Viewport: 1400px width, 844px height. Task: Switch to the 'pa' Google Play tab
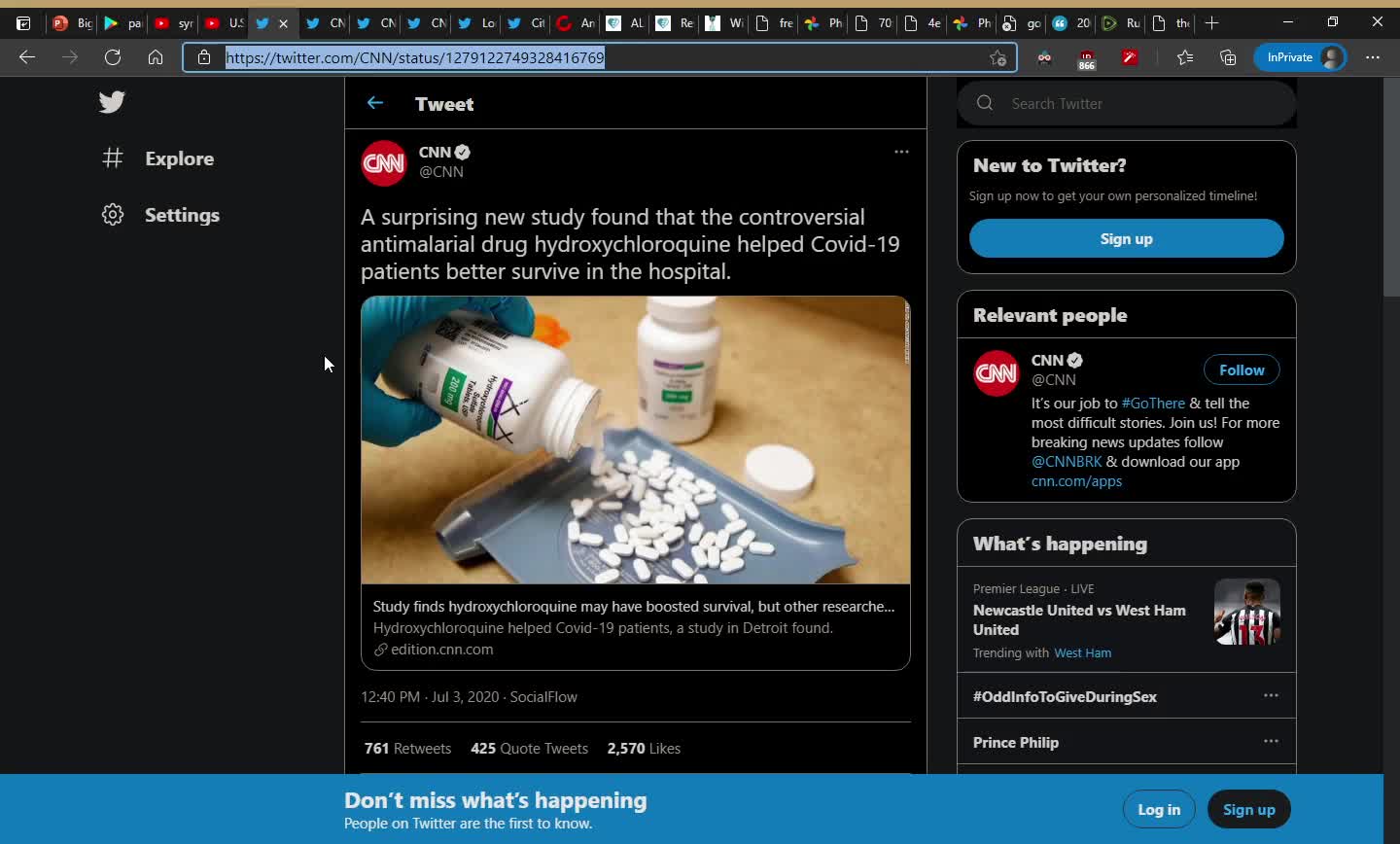pos(122,22)
